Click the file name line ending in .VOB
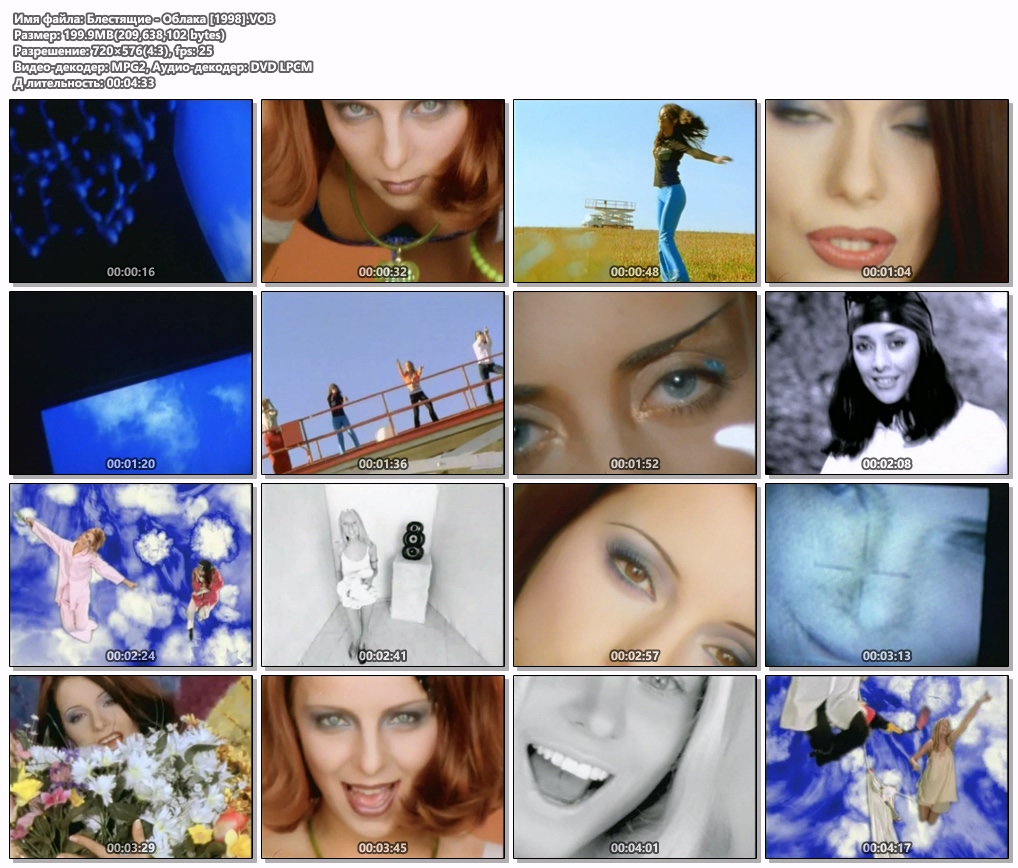The image size is (1018, 868). [x=144, y=19]
